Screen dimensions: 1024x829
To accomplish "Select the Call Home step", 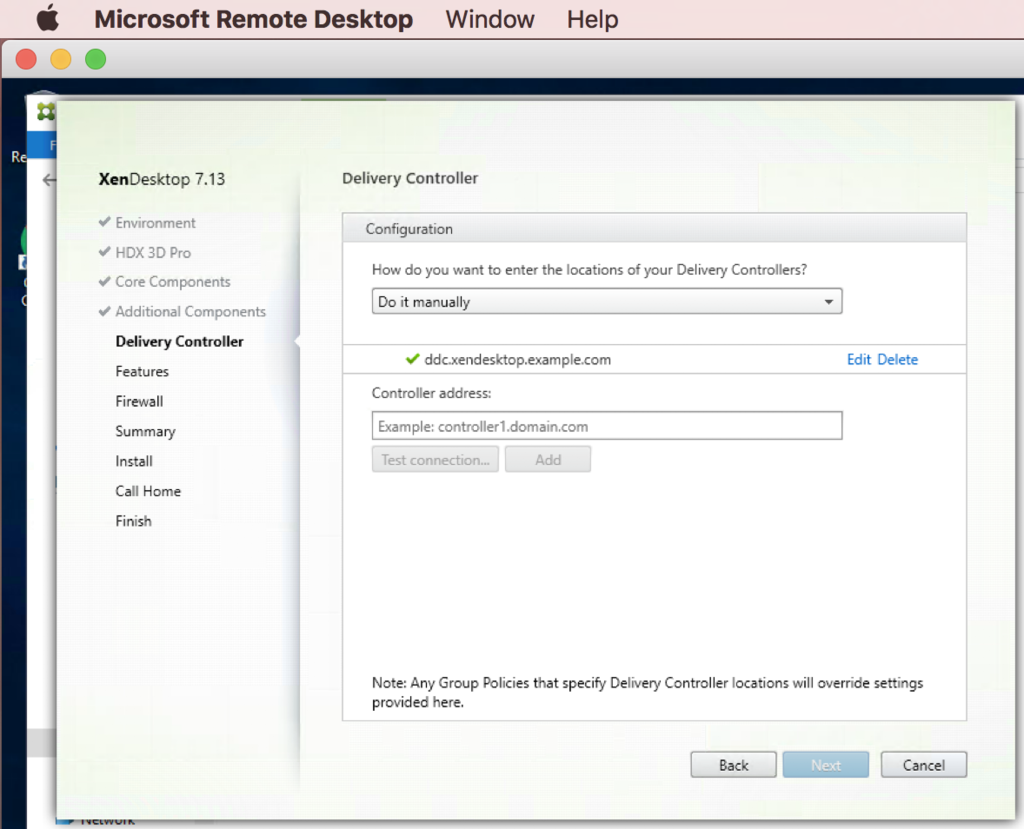I will click(148, 491).
